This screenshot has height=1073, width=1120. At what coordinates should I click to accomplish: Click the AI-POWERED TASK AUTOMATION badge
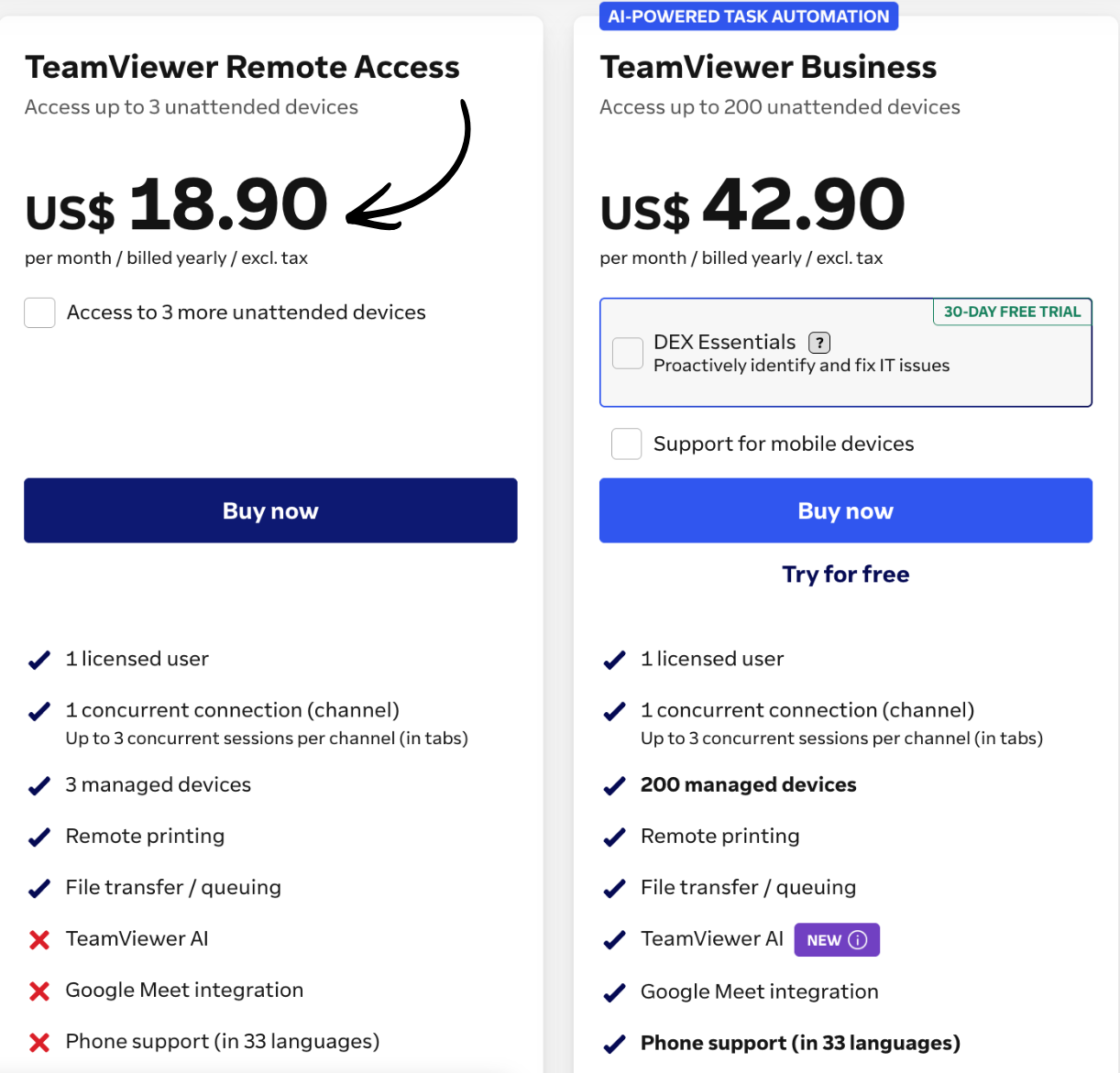(748, 16)
